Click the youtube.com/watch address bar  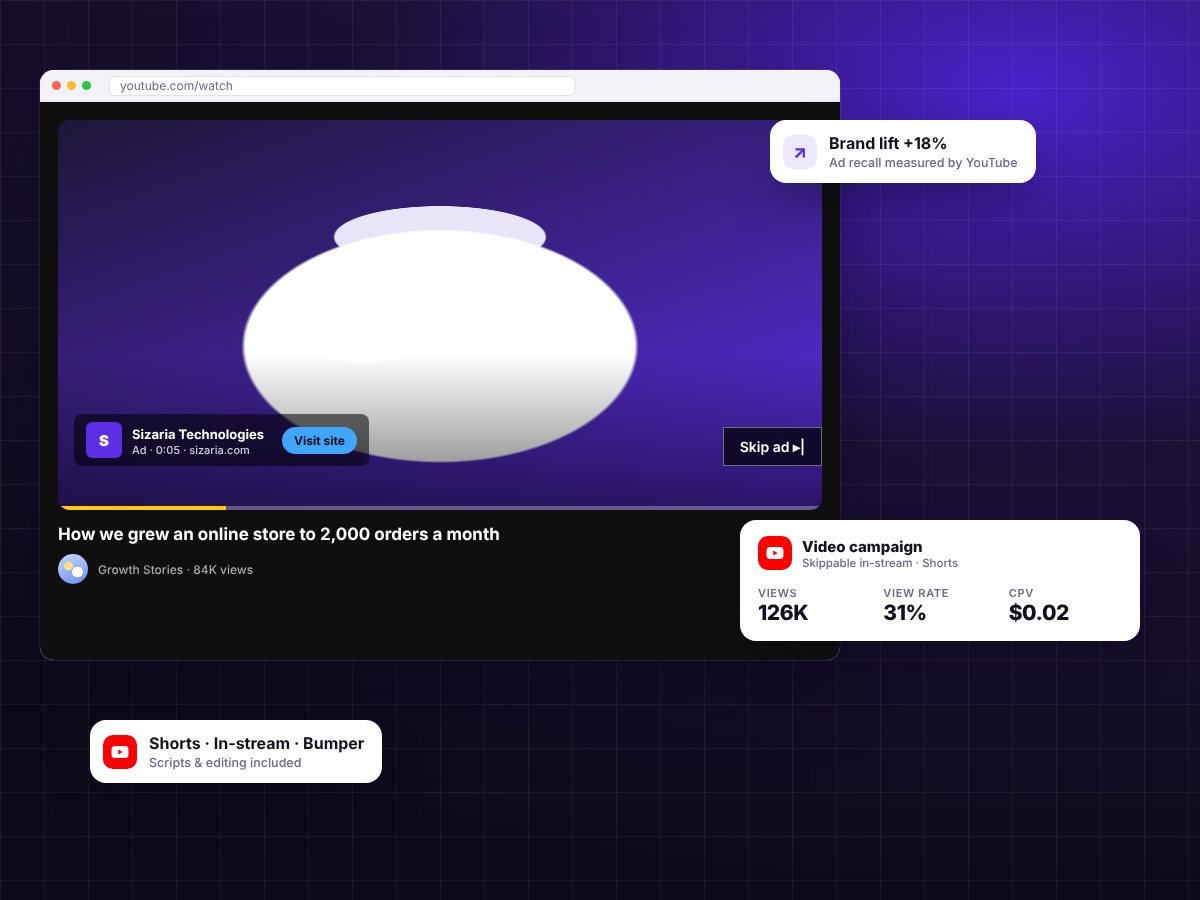click(342, 86)
